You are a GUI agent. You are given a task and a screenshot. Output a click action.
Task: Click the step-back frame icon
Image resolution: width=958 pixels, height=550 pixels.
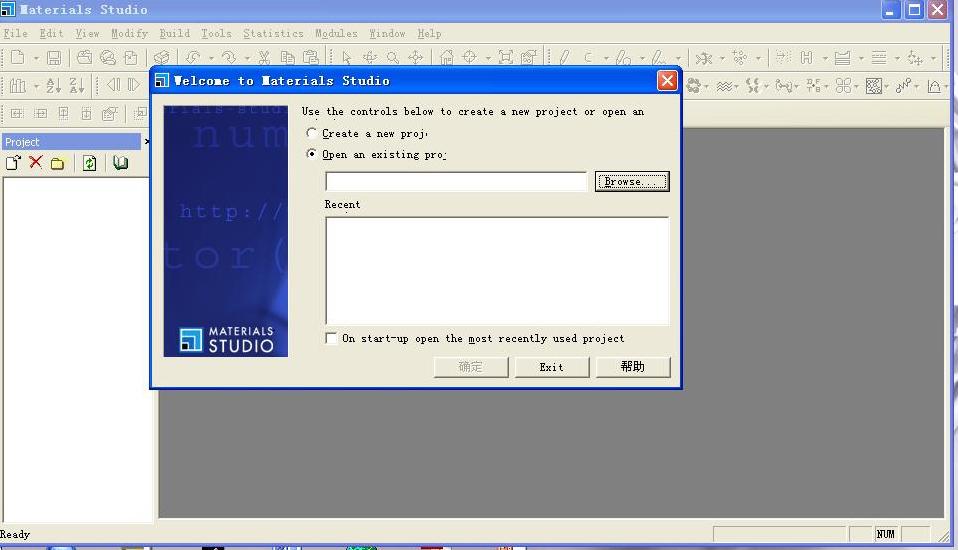click(x=114, y=85)
